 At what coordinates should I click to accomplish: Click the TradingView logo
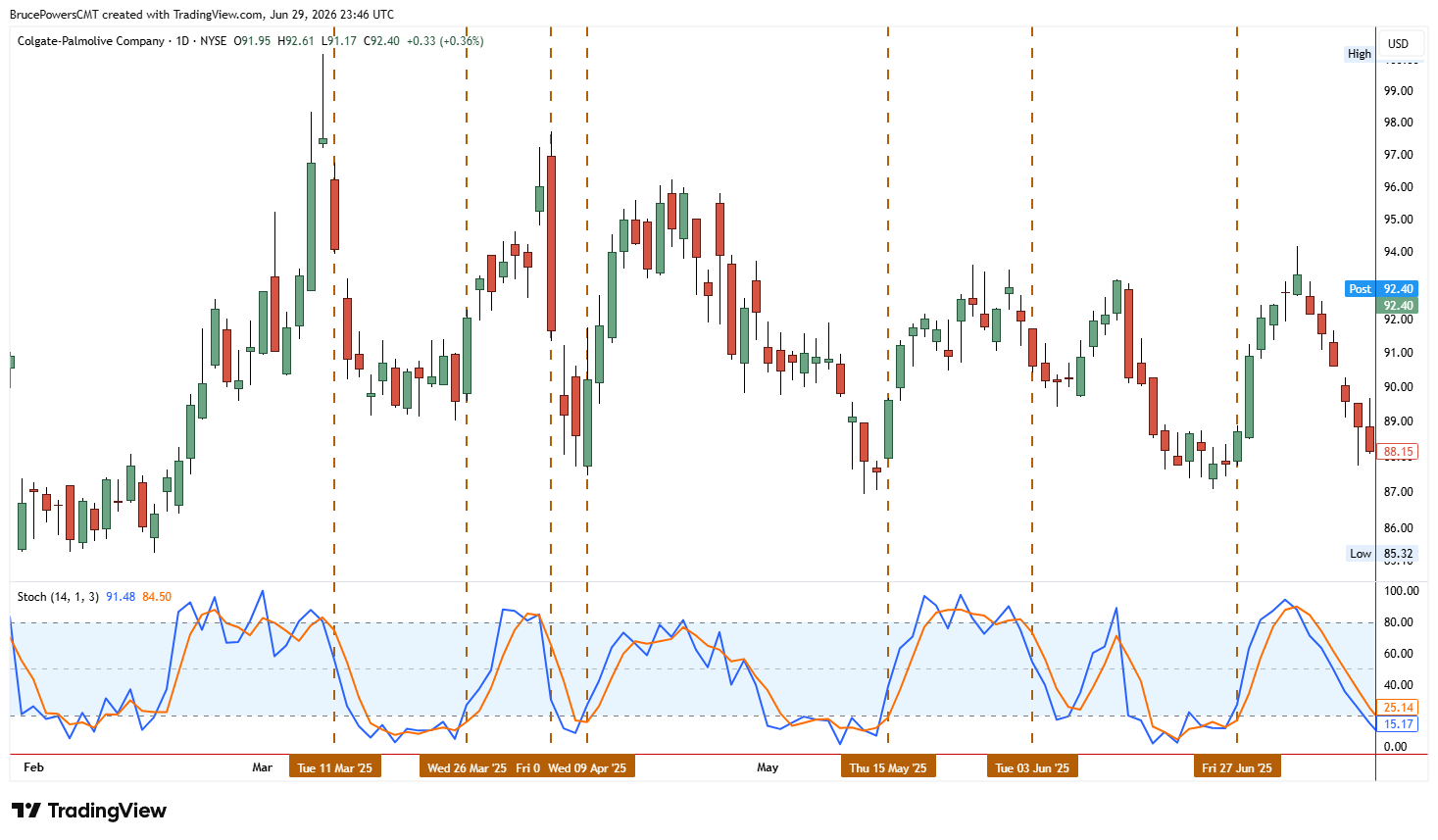[x=89, y=811]
